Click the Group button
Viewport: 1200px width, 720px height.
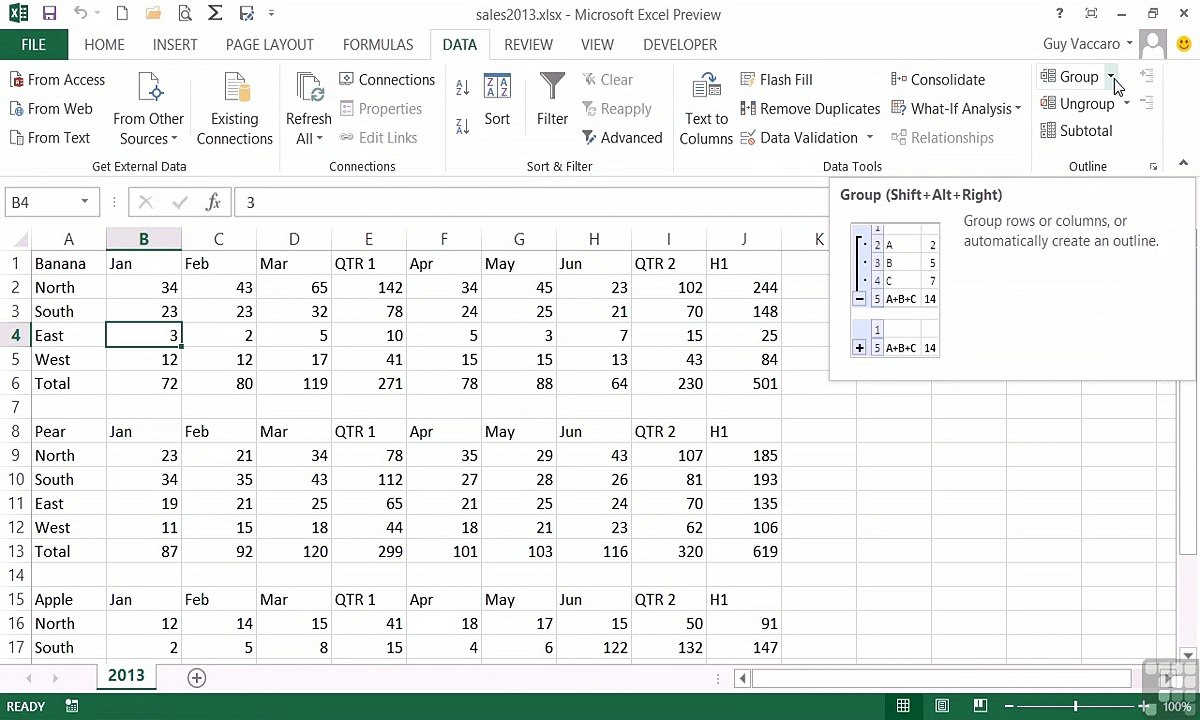point(1069,76)
